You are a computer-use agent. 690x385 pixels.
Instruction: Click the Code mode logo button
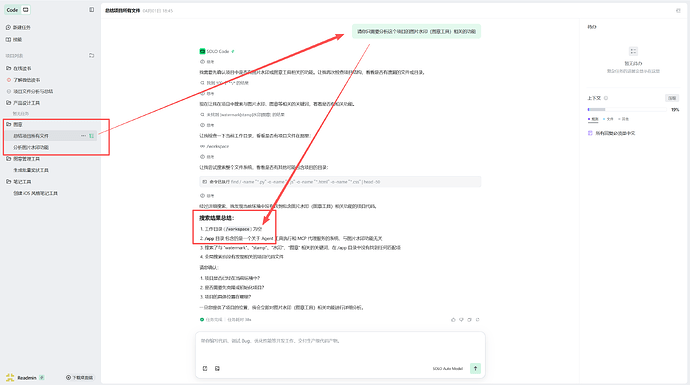click(12, 10)
